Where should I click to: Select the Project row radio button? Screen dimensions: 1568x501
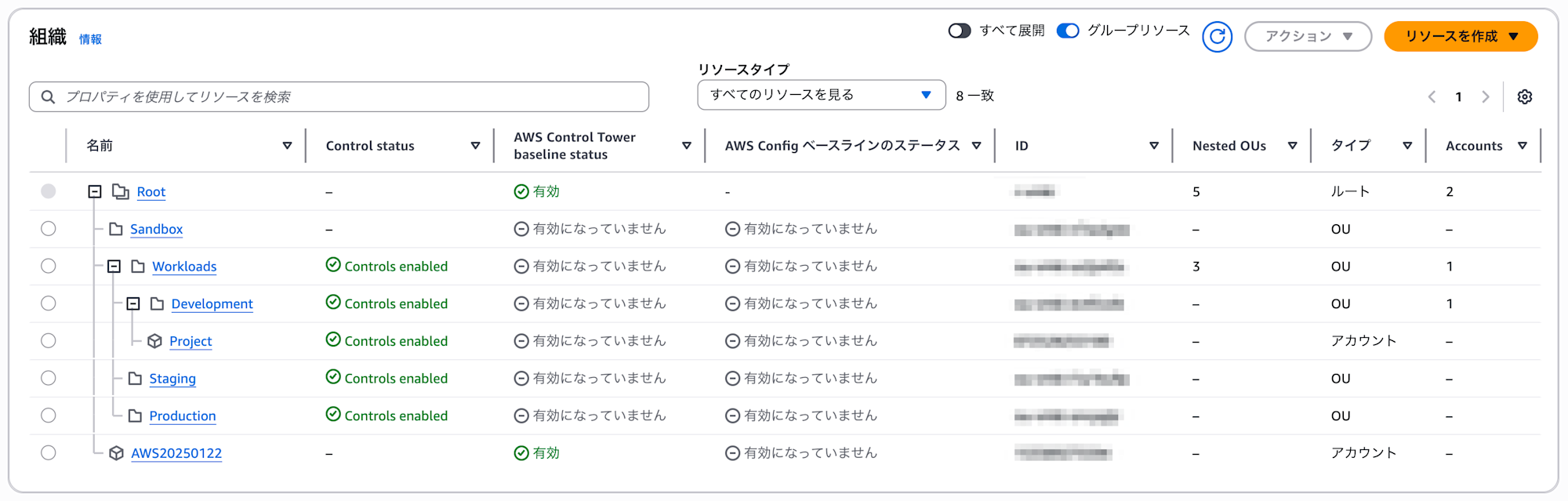(x=49, y=340)
